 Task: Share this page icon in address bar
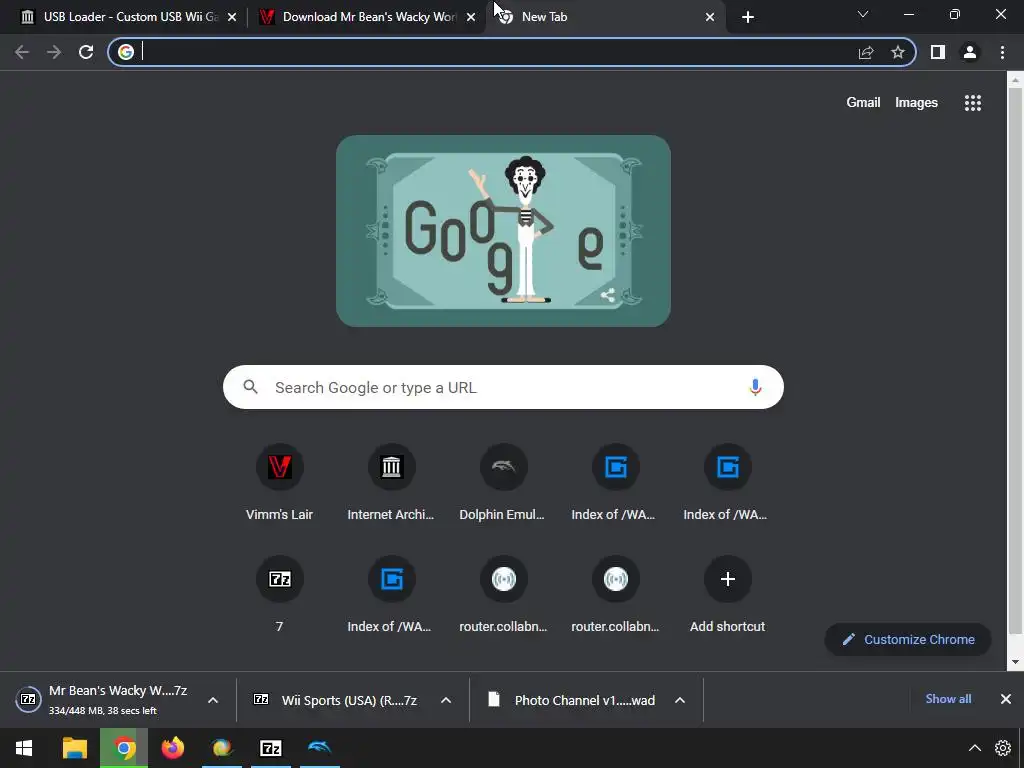(866, 52)
